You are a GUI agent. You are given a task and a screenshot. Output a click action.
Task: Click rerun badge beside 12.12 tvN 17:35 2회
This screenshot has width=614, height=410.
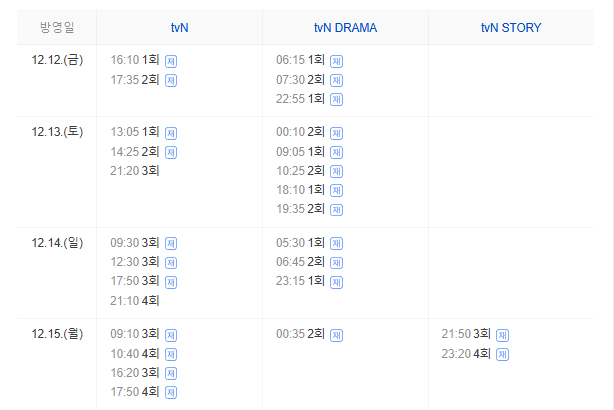[171, 80]
